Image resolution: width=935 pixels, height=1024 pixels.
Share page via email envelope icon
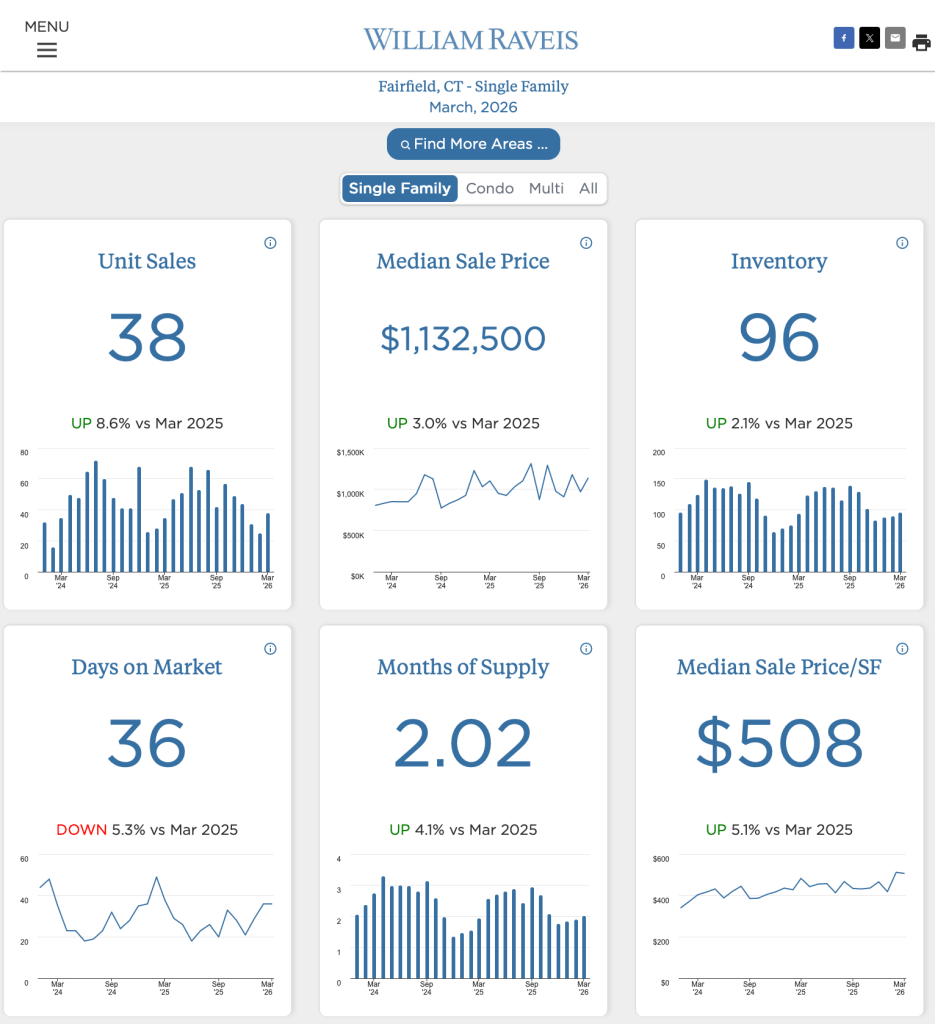click(x=895, y=39)
